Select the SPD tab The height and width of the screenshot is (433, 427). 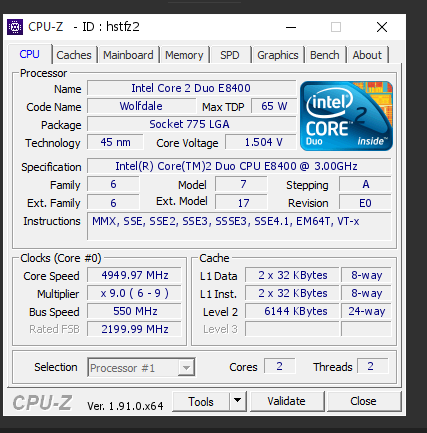click(230, 55)
